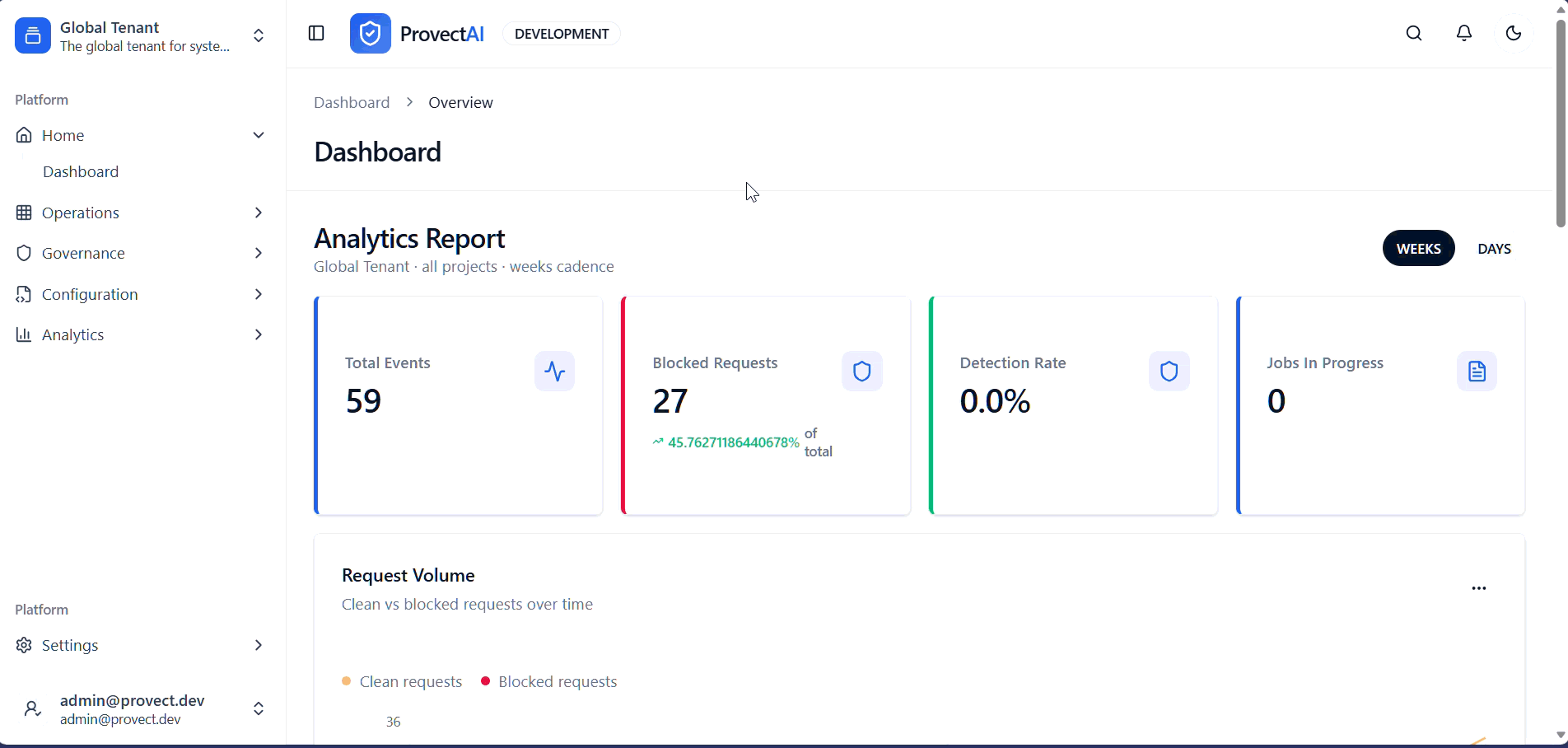Click the Governance shield icon
Image resolution: width=1568 pixels, height=748 pixels.
click(24, 253)
